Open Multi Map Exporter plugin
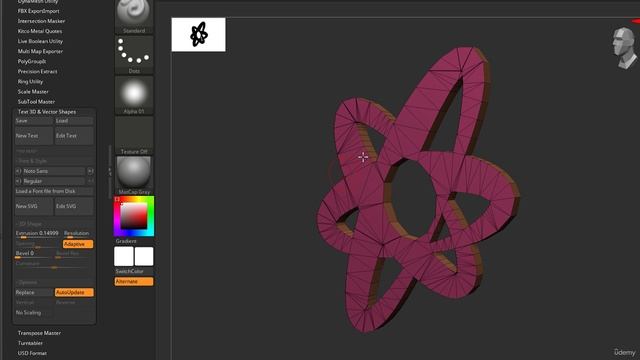Screen dimensions: 640x360 click(40, 51)
